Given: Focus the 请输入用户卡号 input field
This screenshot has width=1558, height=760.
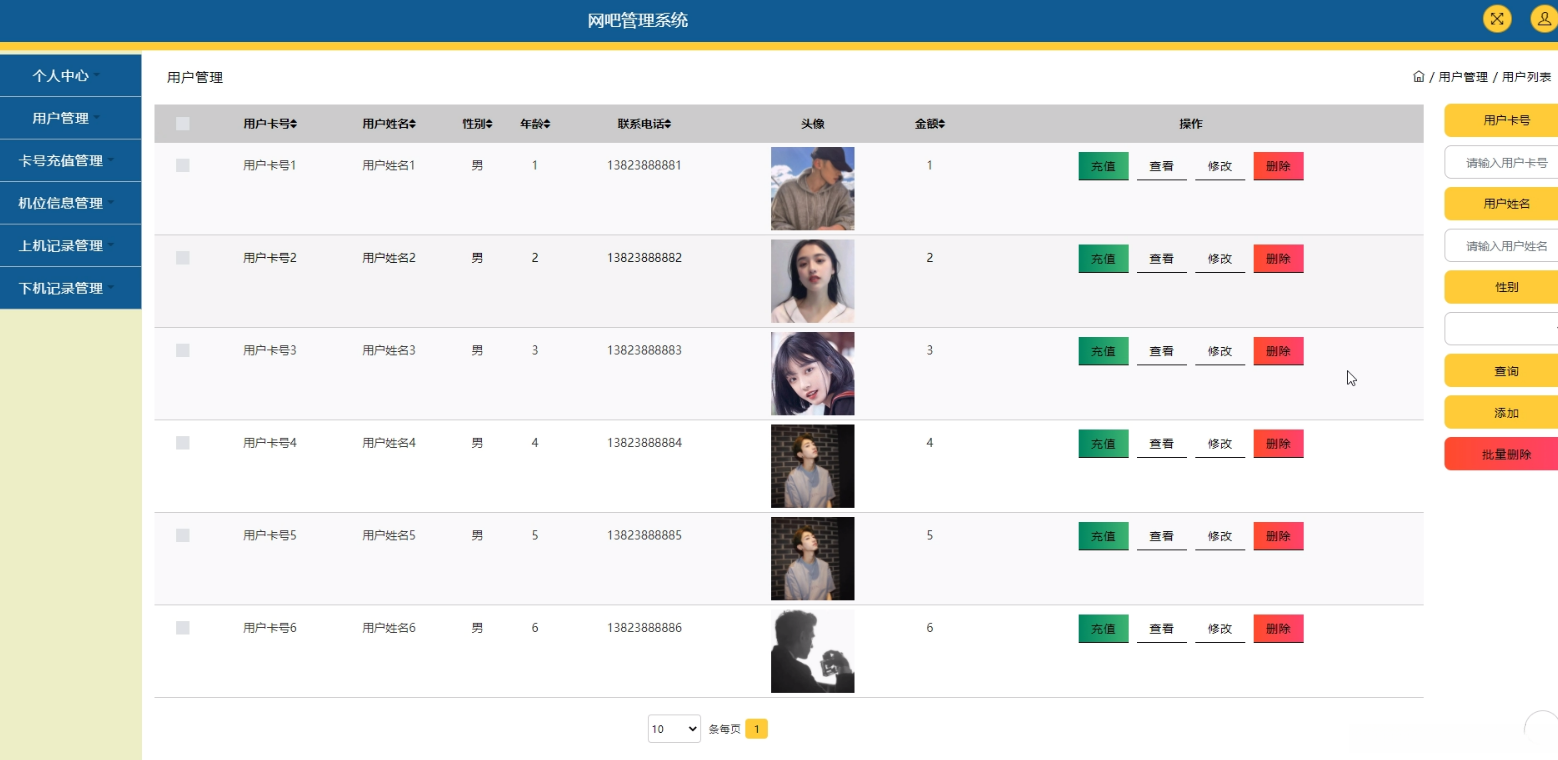Looking at the screenshot, I should pyautogui.click(x=1501, y=162).
